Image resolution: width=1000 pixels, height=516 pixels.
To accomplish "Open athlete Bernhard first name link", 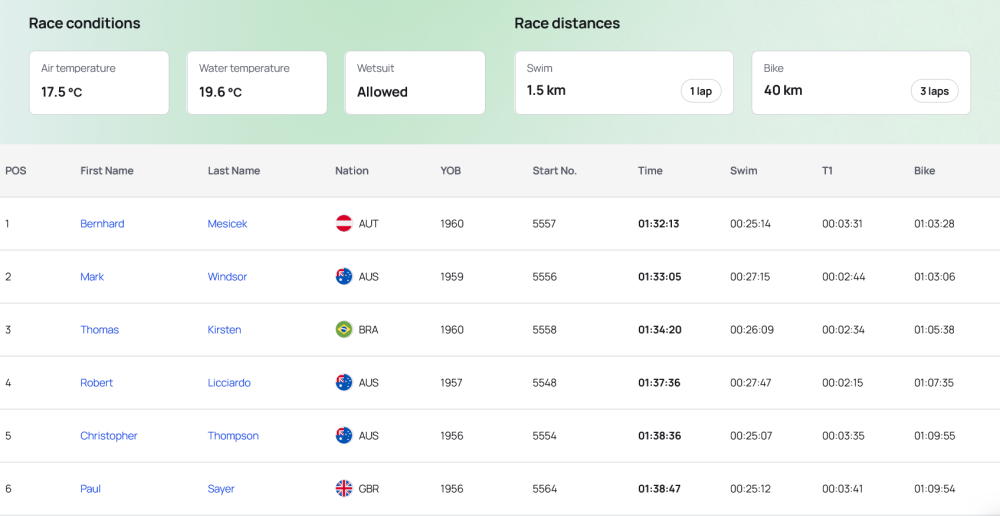I will [x=102, y=224].
